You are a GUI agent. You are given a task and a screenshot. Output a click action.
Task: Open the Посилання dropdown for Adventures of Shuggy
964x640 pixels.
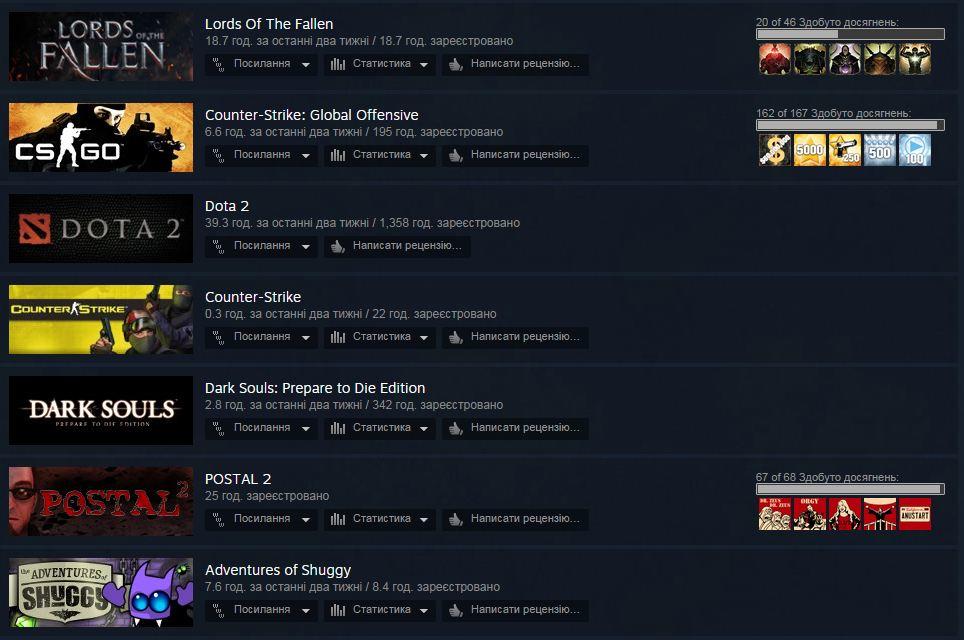[x=261, y=610]
